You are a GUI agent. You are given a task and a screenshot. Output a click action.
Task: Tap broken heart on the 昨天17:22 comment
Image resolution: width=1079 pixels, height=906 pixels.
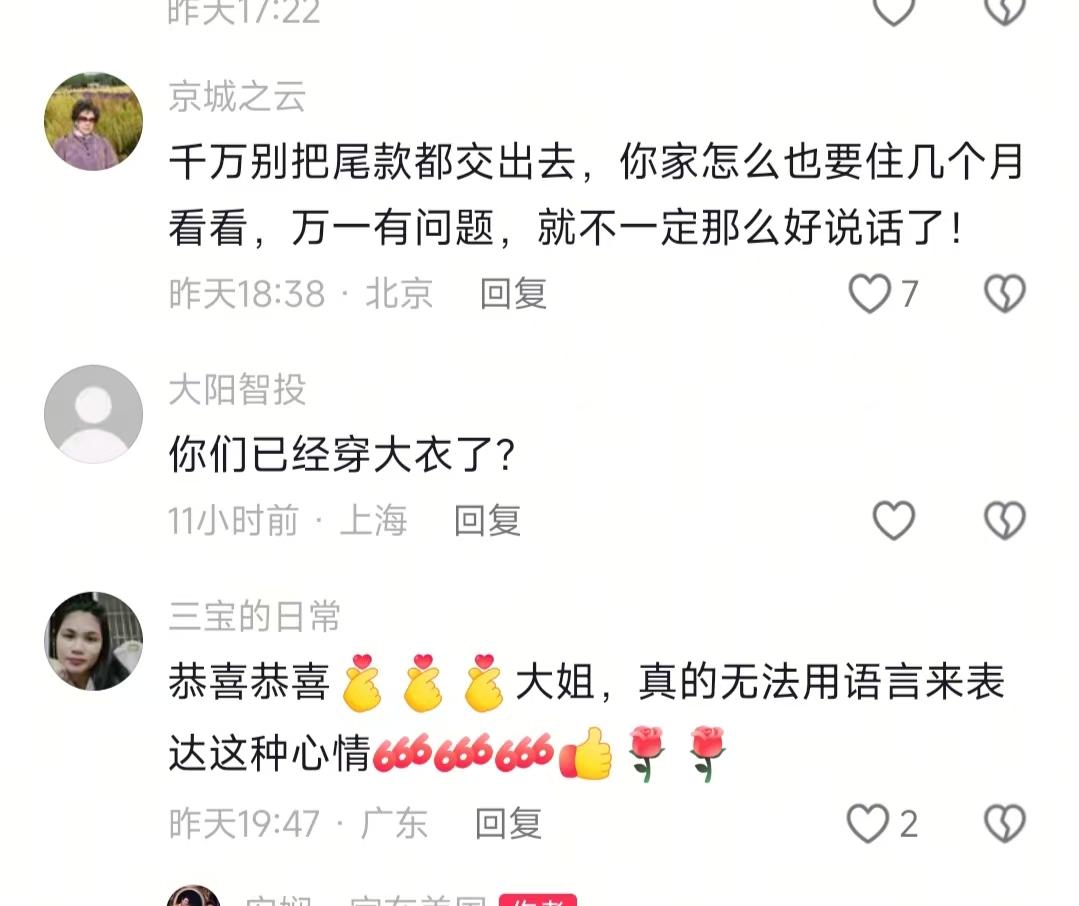[x=1005, y=10]
